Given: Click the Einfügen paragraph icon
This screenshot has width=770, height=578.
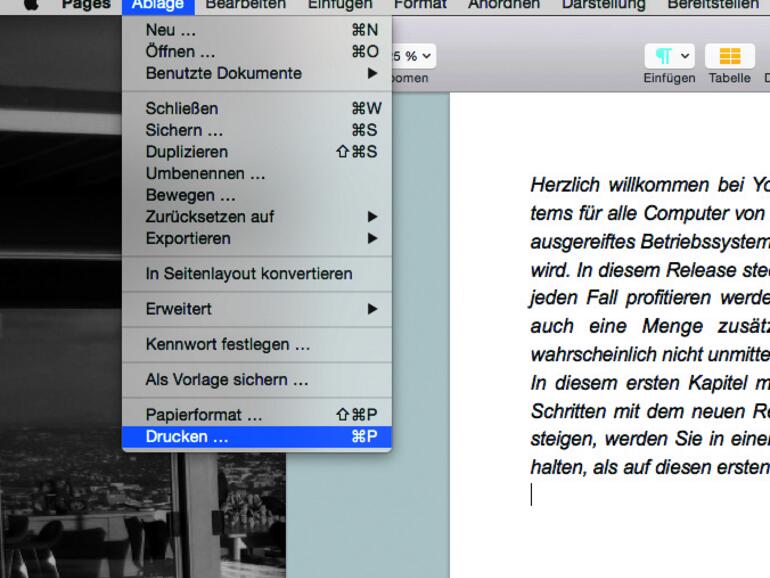Looking at the screenshot, I should pyautogui.click(x=663, y=56).
